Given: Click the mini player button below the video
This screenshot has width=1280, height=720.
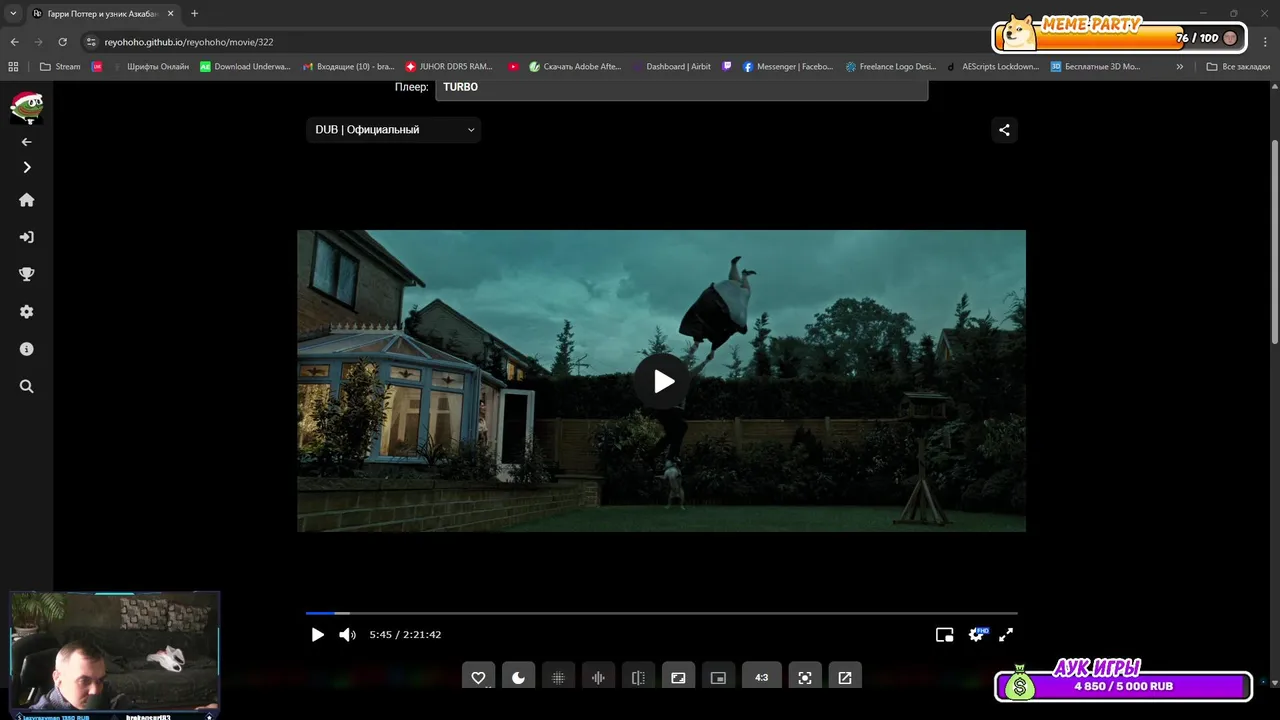Looking at the screenshot, I should 718,677.
